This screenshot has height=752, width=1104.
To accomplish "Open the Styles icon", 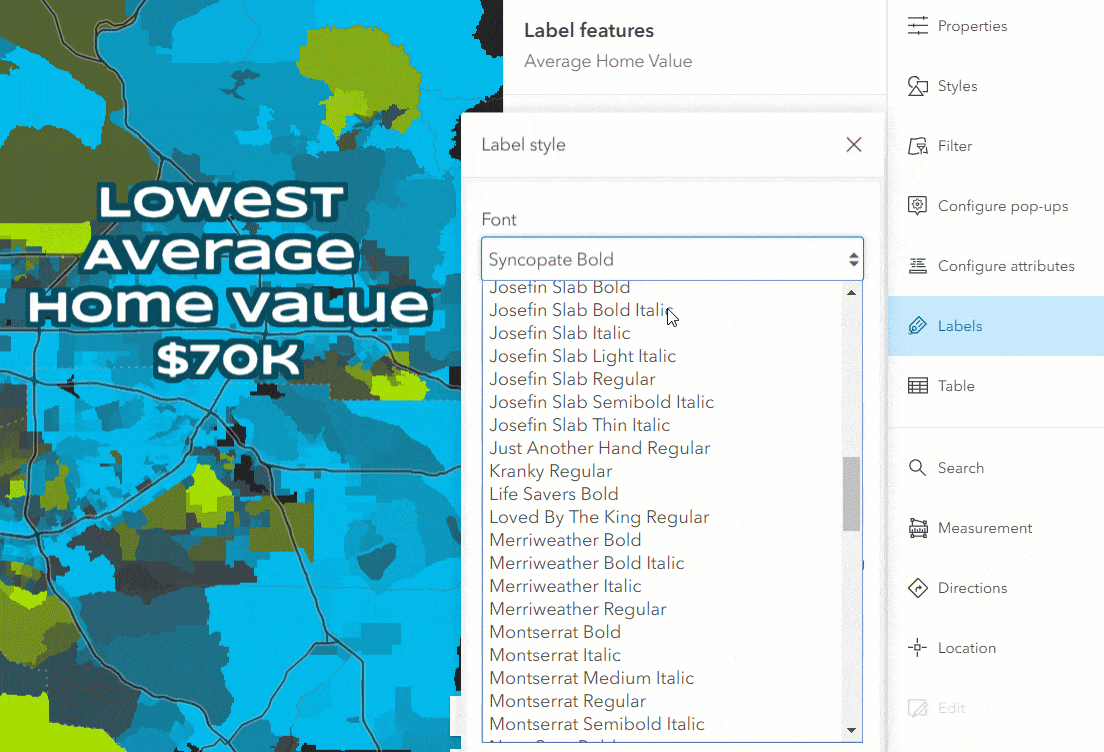I will click(917, 86).
